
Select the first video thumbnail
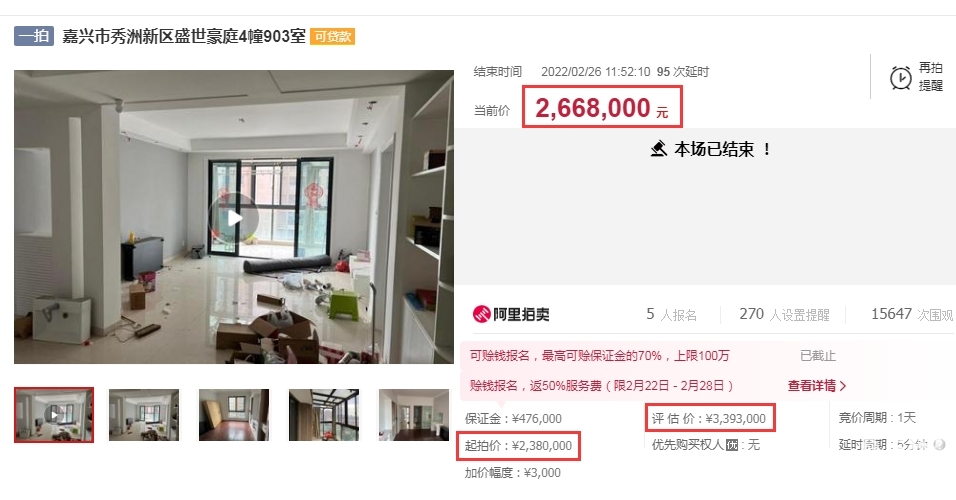(54, 415)
